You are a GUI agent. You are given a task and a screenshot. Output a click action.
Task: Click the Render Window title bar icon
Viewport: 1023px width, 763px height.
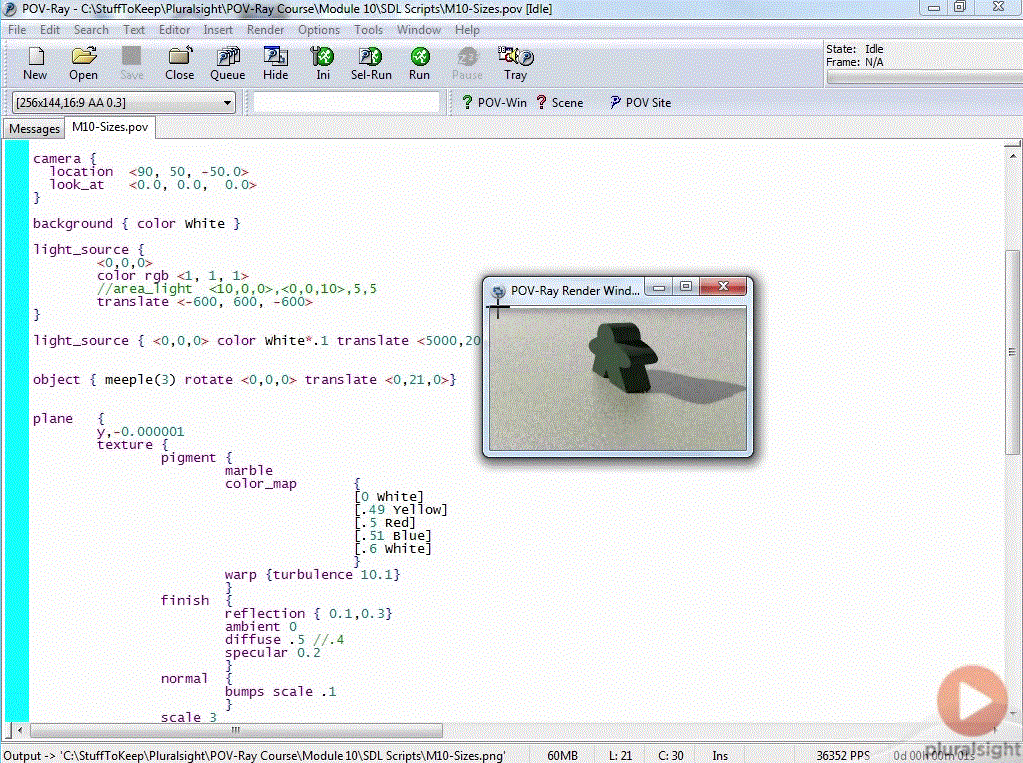(498, 291)
